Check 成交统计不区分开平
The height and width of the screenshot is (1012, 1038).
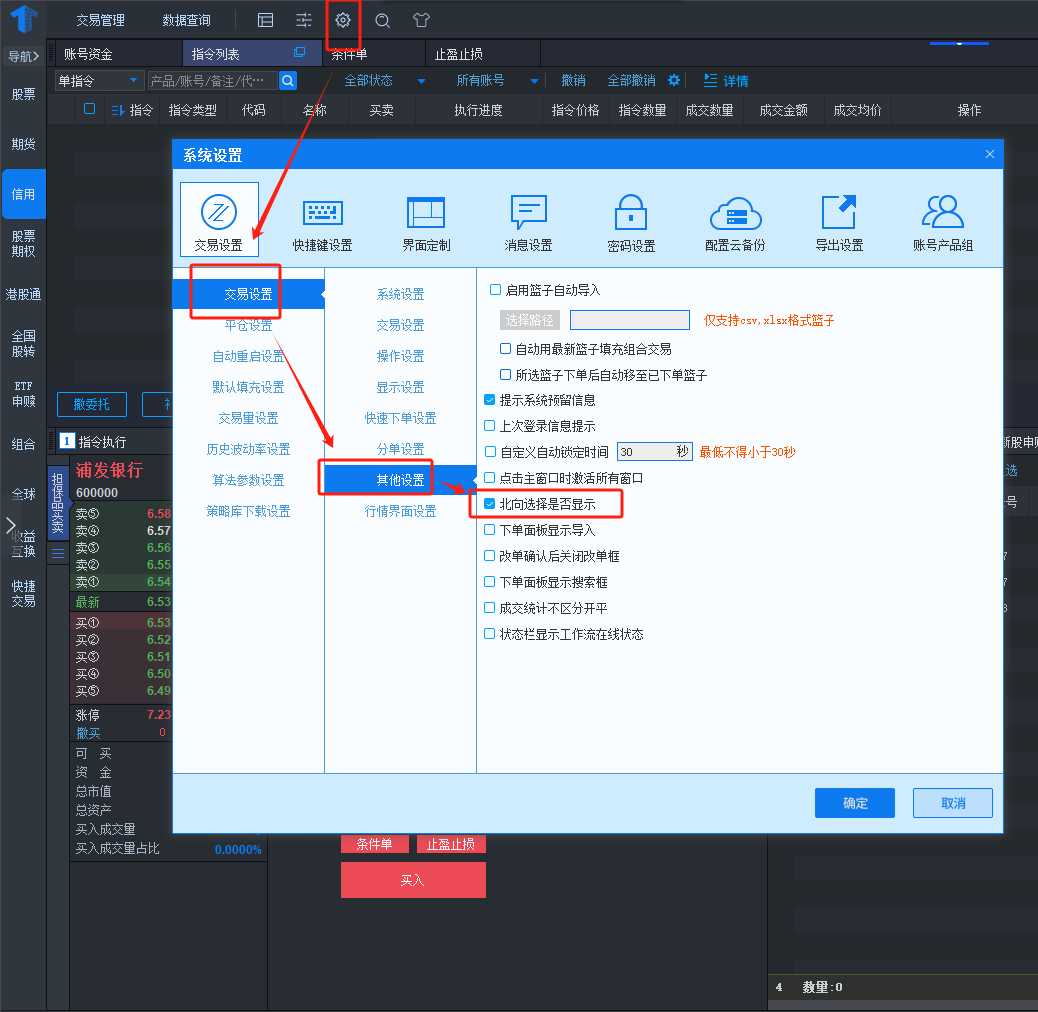pyautogui.click(x=490, y=608)
